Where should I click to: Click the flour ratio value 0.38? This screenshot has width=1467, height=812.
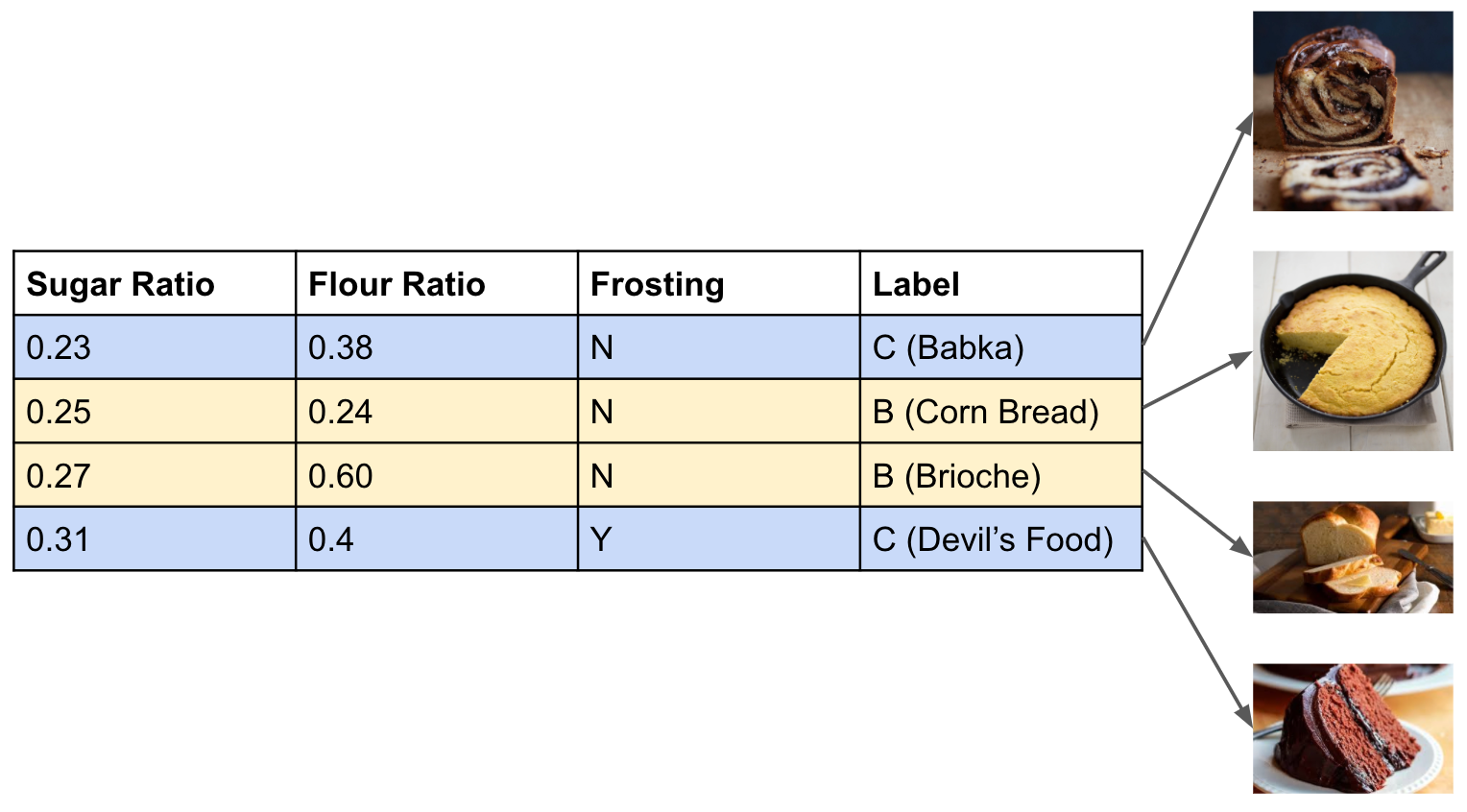[437, 347]
